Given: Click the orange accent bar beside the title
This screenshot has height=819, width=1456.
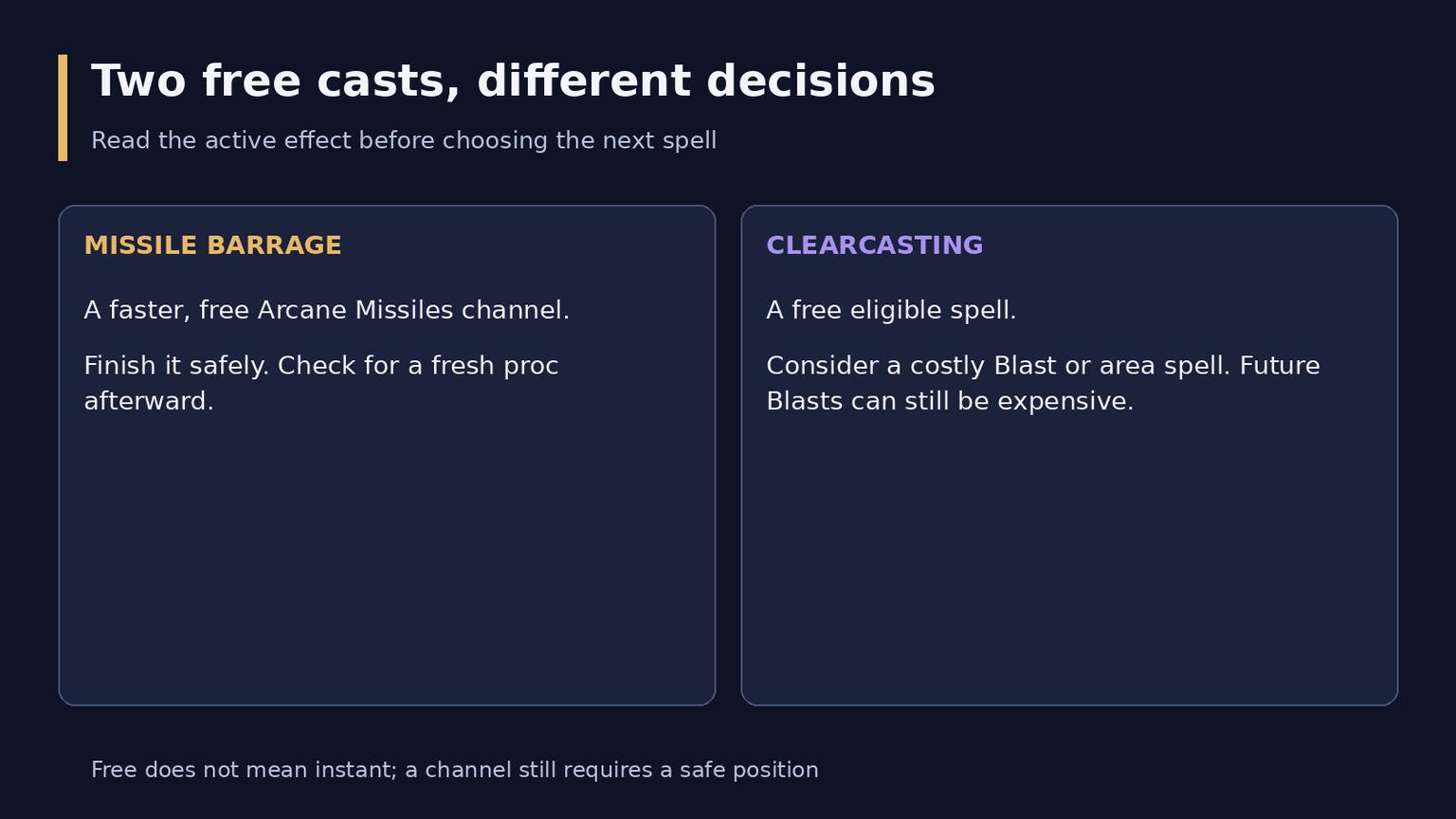Looking at the screenshot, I should point(63,107).
